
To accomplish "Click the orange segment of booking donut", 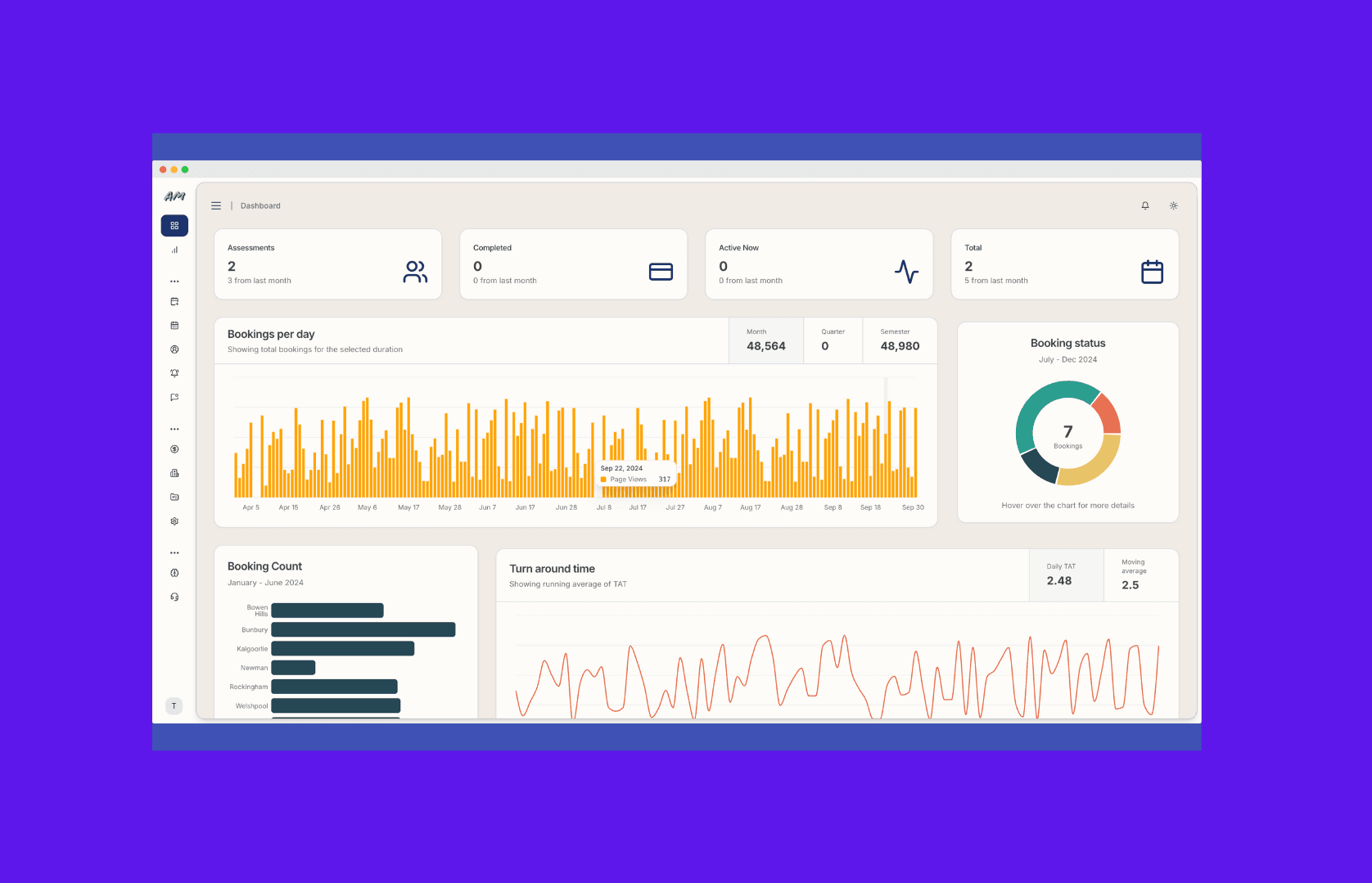I will (1107, 414).
